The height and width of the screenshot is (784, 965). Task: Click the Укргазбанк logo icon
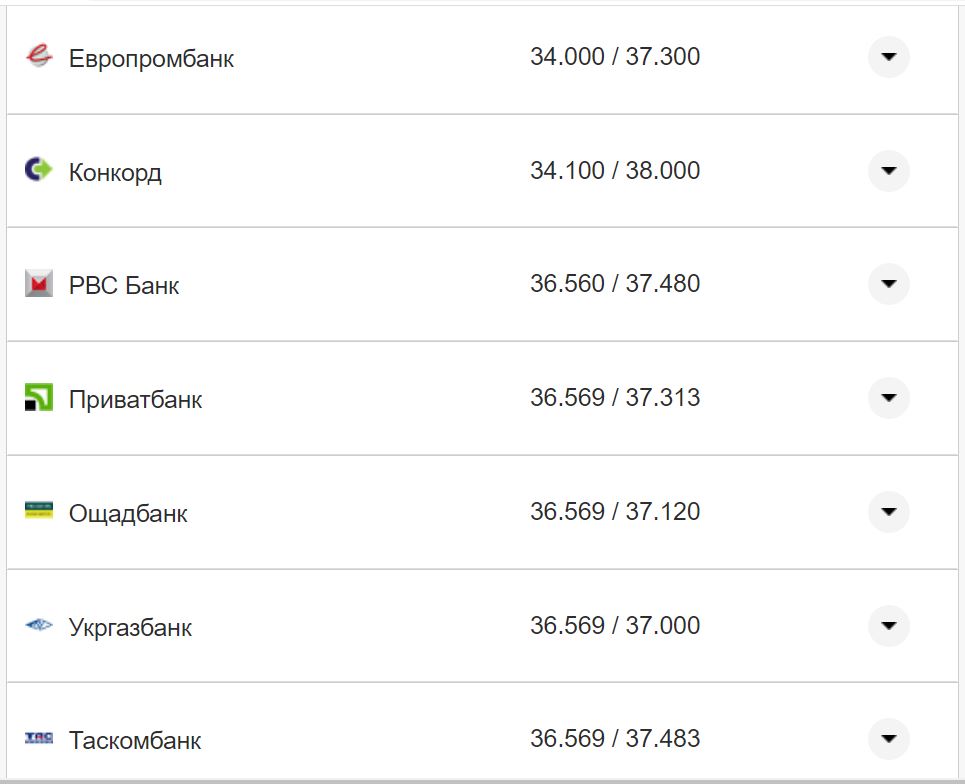38,626
